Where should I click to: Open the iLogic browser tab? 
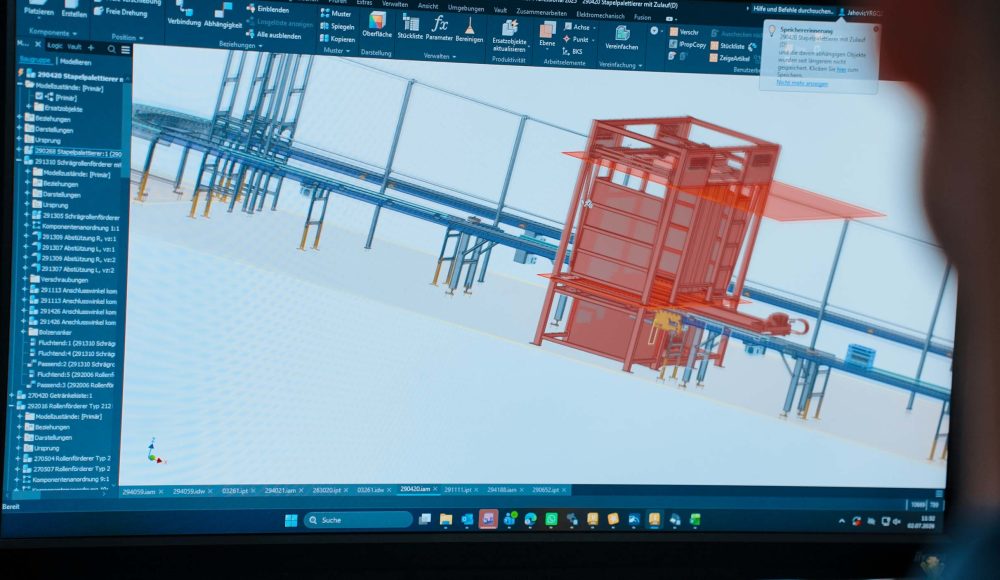point(55,46)
